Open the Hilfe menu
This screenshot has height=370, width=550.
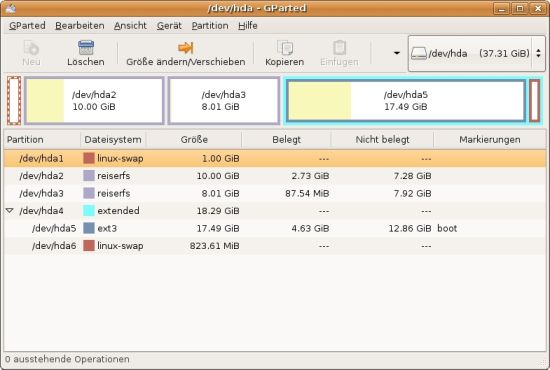pos(248,26)
